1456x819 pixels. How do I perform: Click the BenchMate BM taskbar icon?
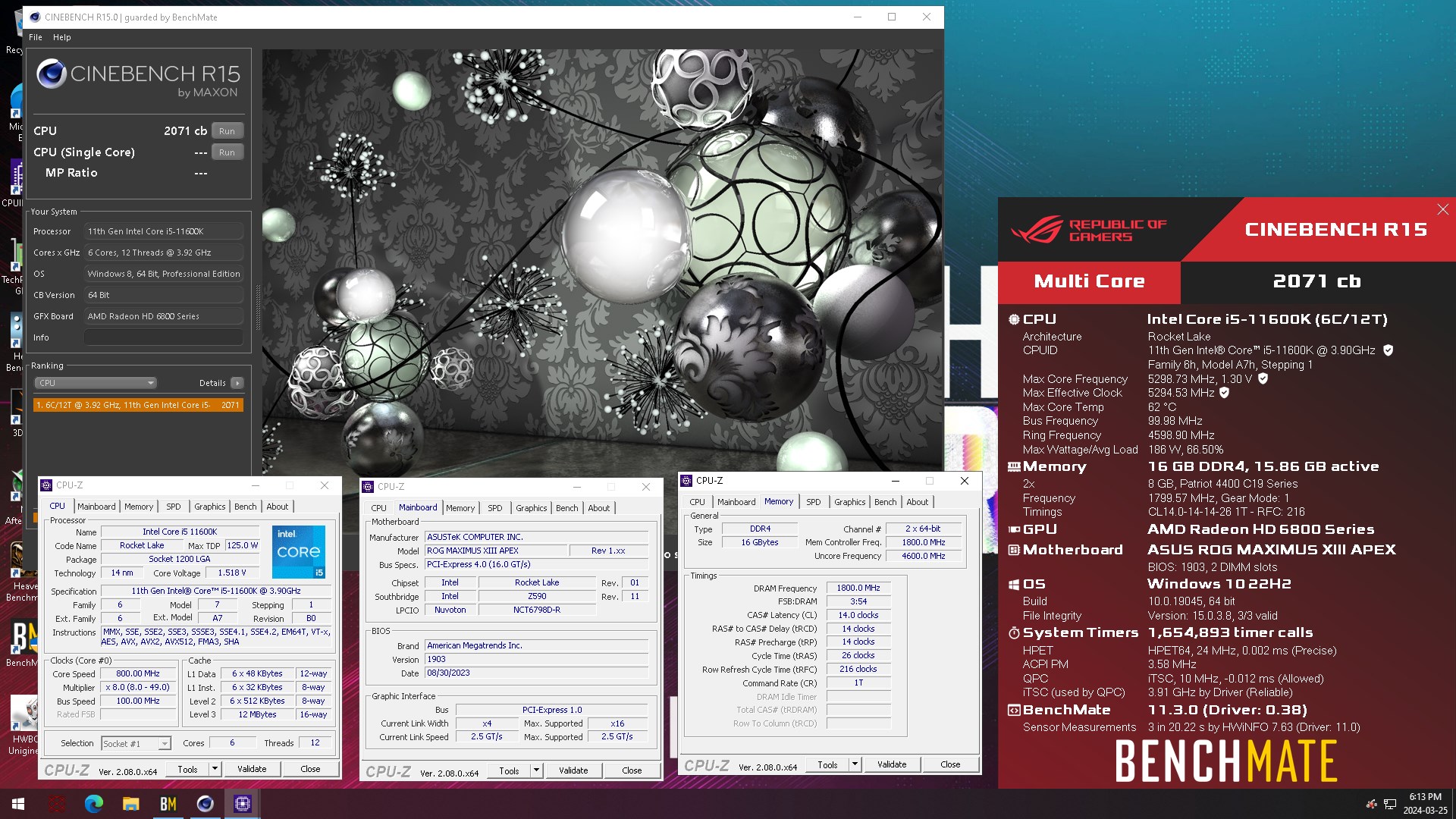coord(168,804)
